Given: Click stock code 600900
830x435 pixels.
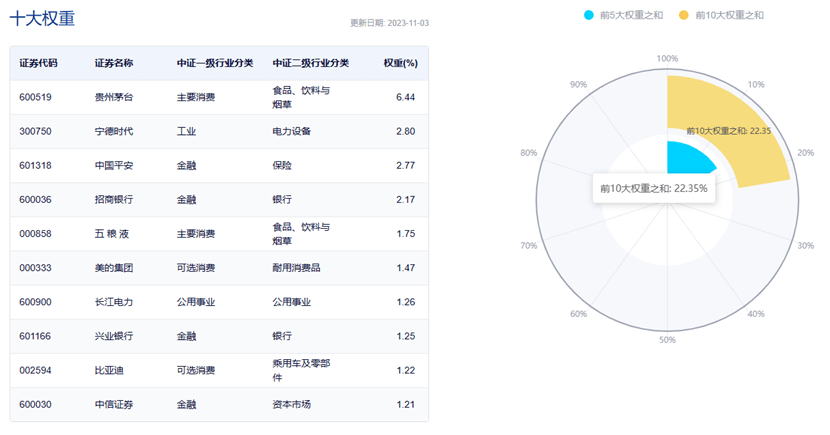Looking at the screenshot, I should point(36,302).
